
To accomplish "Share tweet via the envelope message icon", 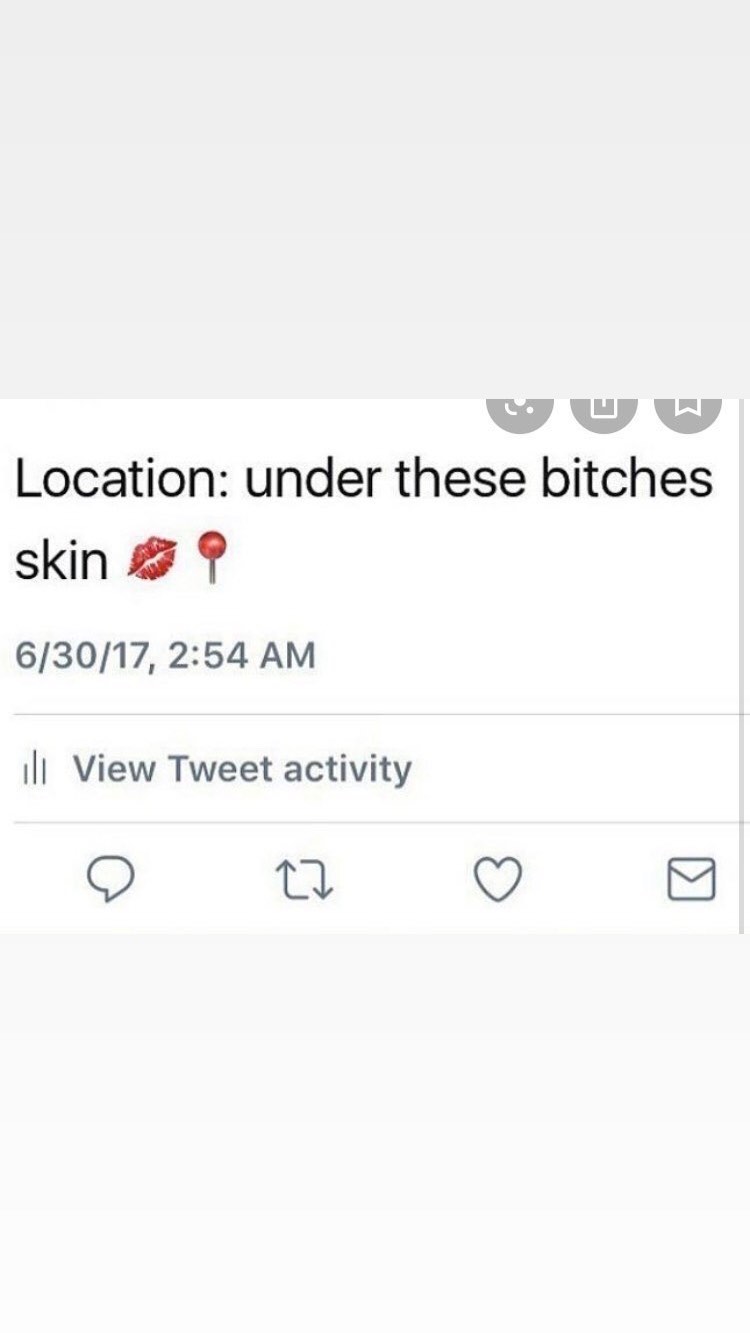I will pos(691,880).
